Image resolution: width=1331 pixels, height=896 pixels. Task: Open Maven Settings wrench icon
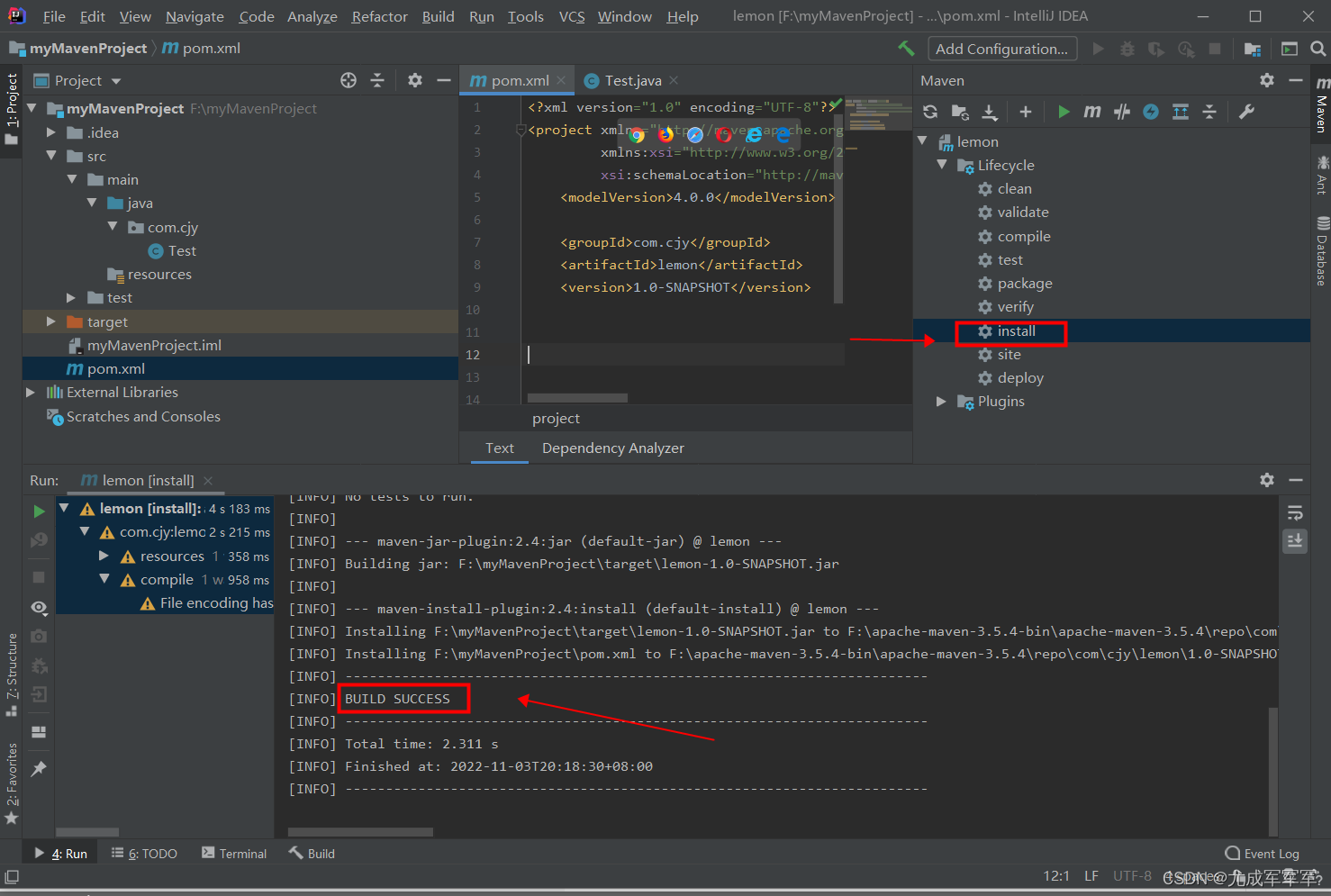click(1247, 112)
